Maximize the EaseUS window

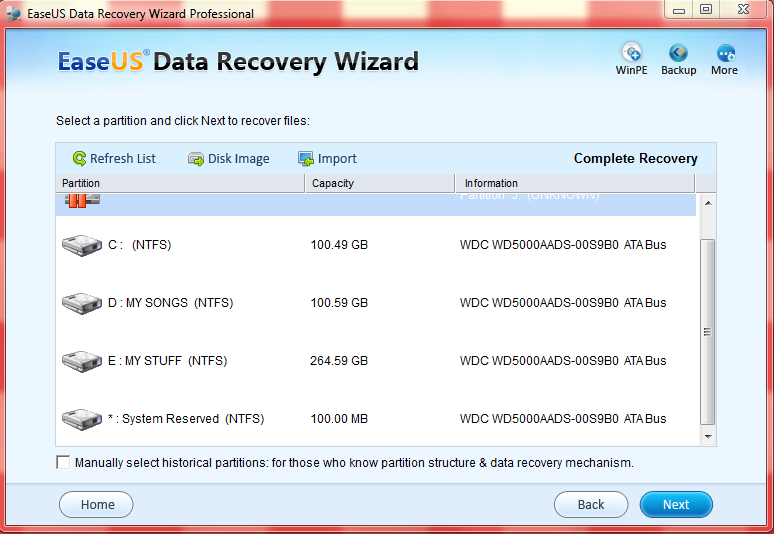point(706,10)
